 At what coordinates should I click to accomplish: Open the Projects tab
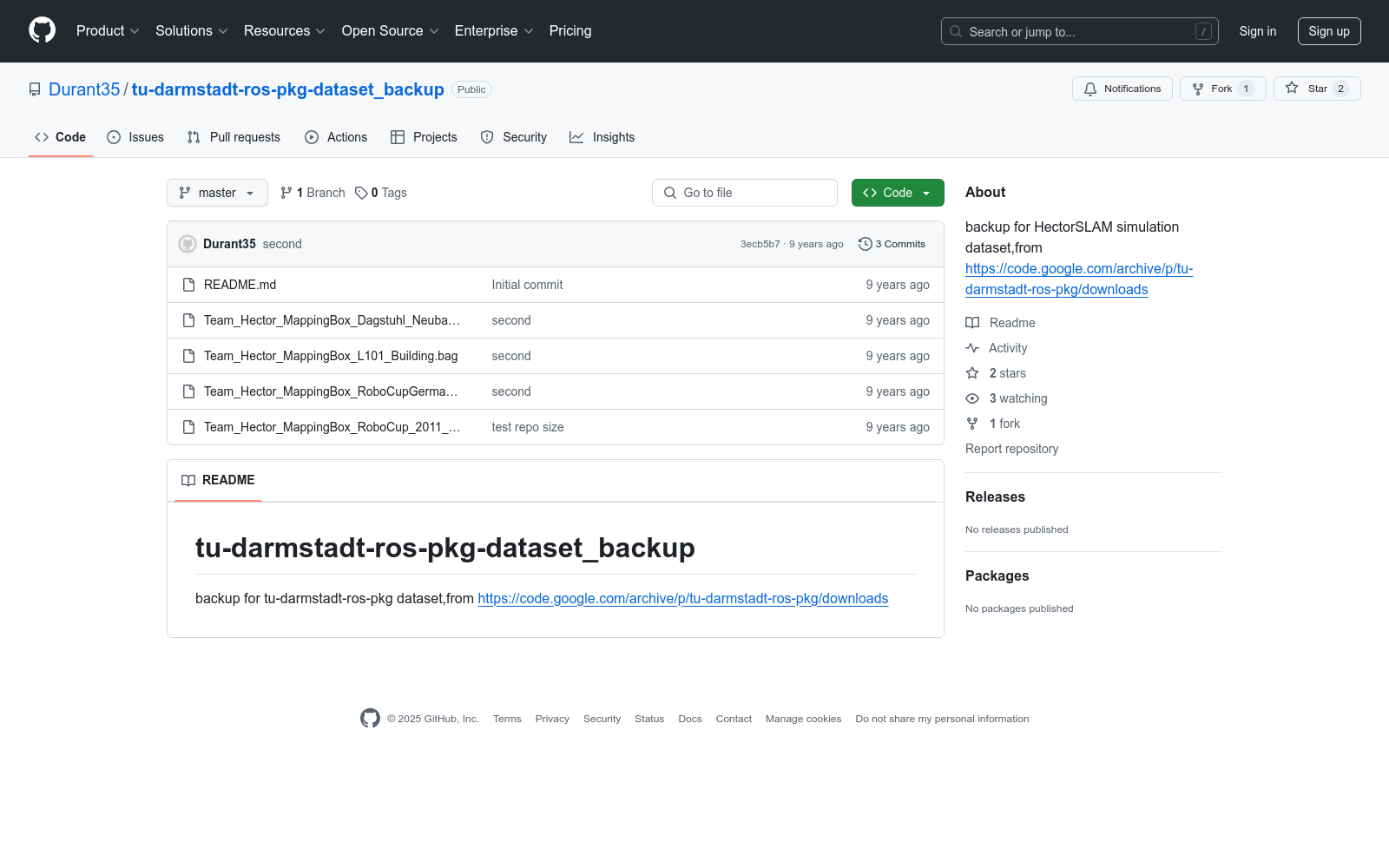click(x=424, y=137)
